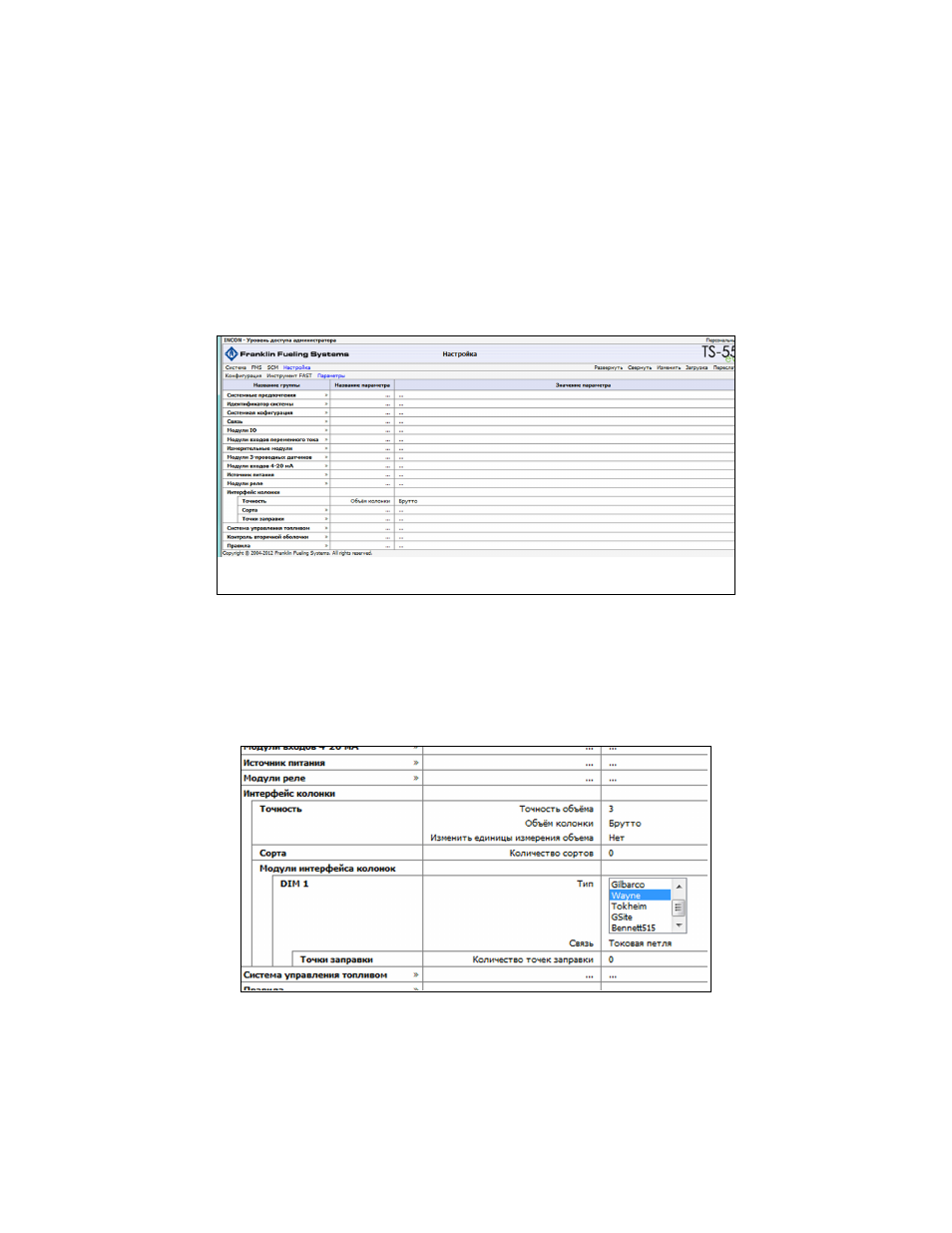Click the Нет value for unit change
The image size is (952, 1233).
pyautogui.click(x=617, y=838)
